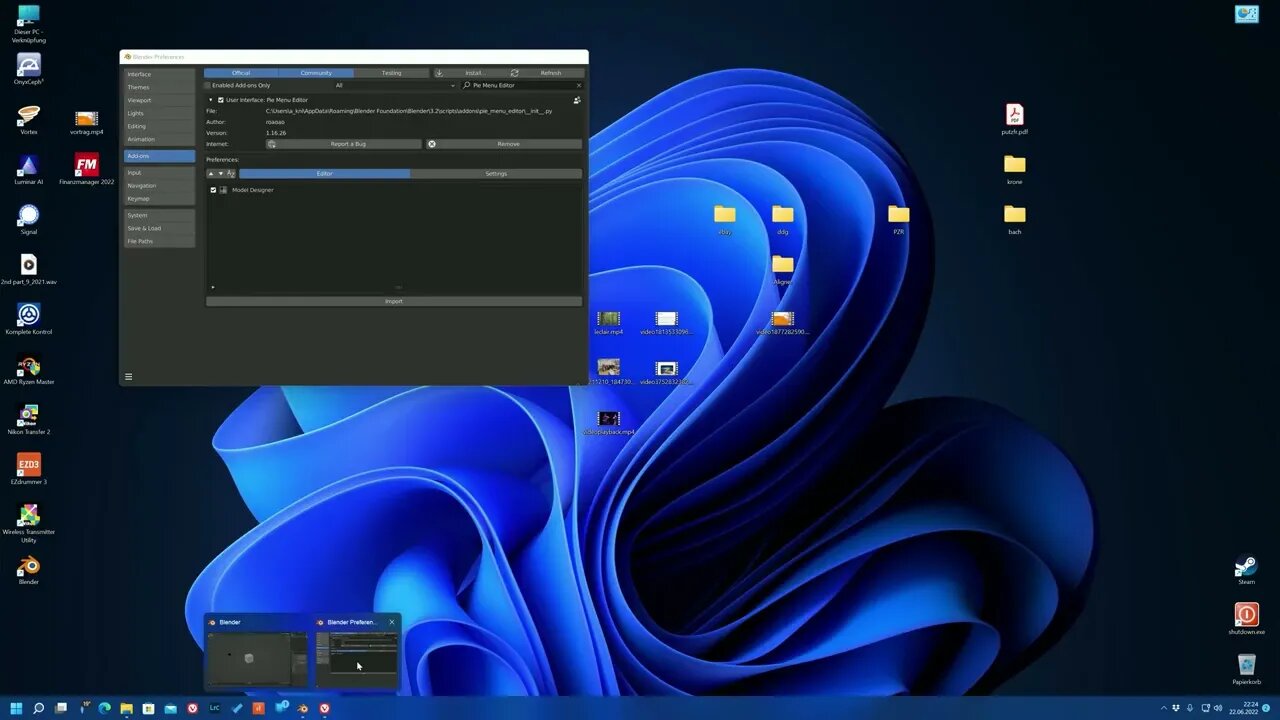Switch to the Keymap preferences section
This screenshot has width=1280, height=720.
159,198
